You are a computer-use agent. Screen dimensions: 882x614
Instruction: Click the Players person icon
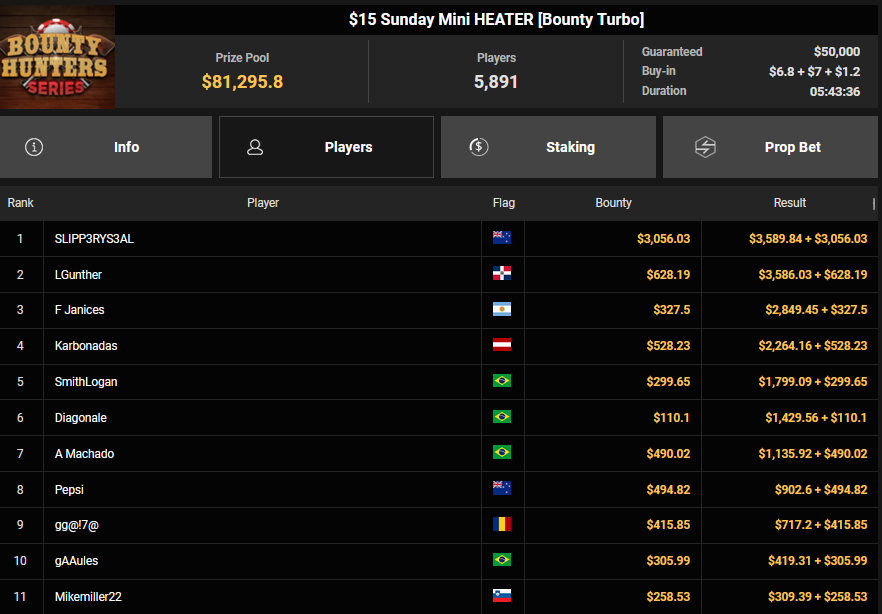click(255, 147)
